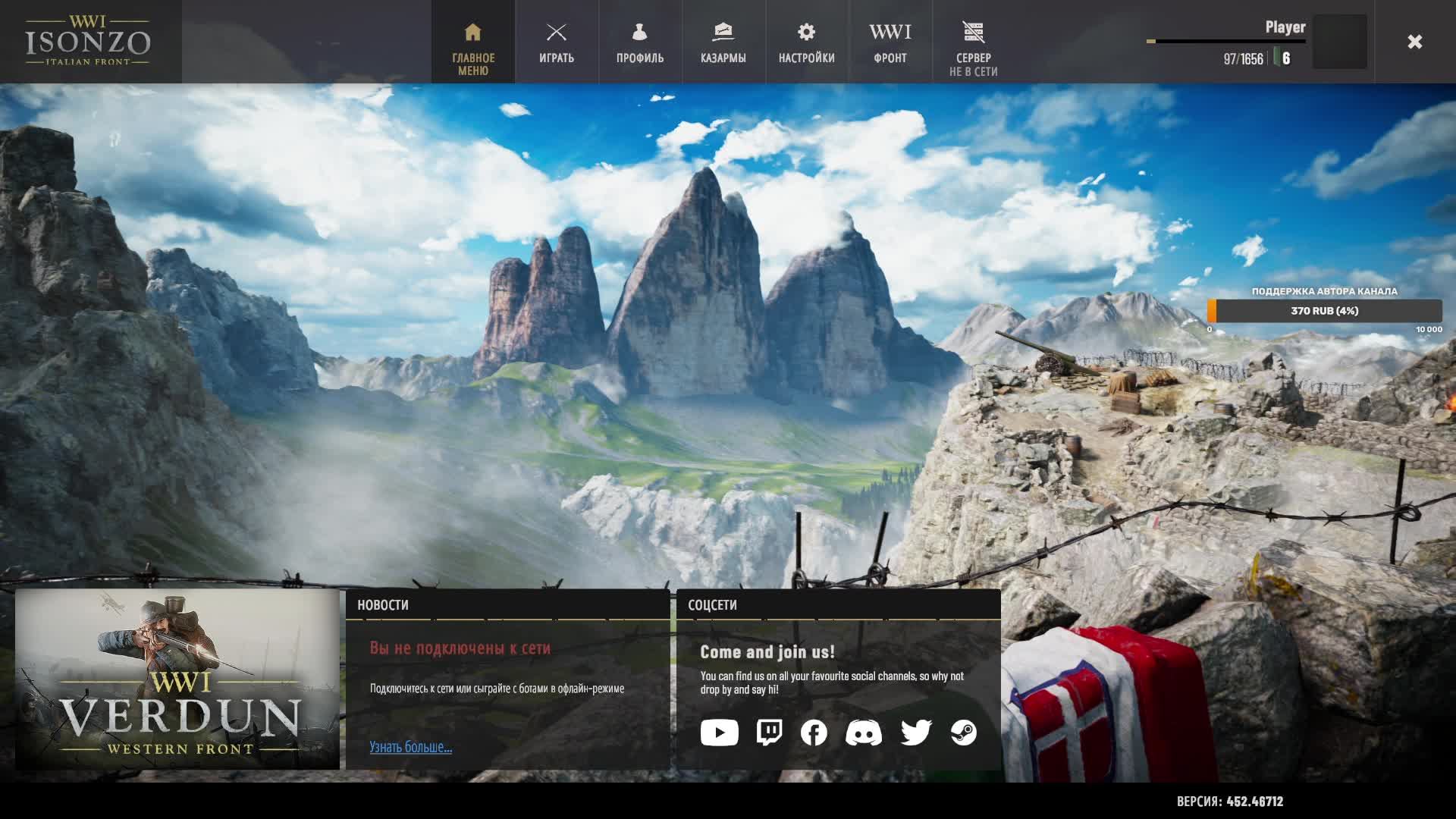Close the game with X button

coord(1415,42)
